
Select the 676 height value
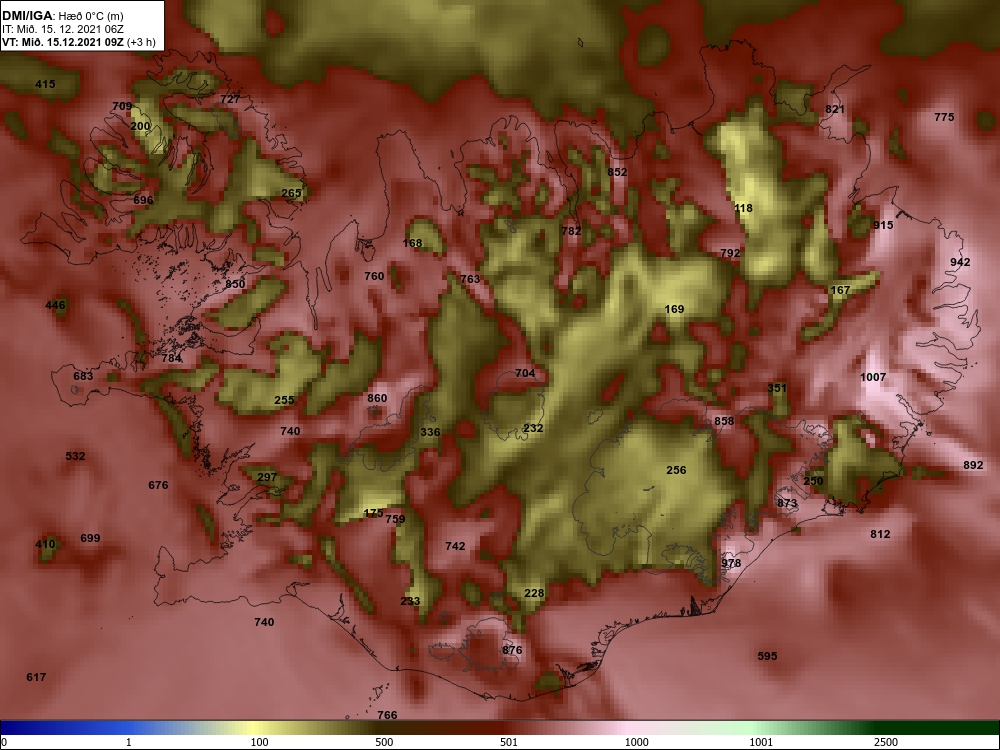158,485
